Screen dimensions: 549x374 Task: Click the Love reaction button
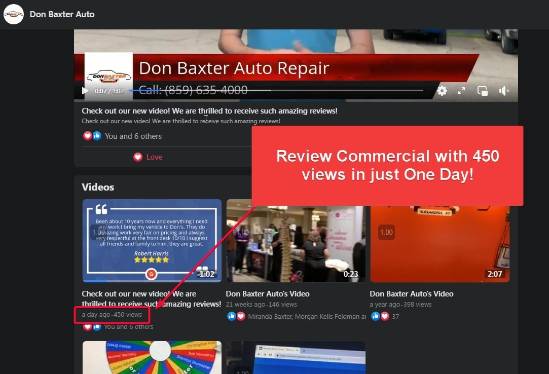(148, 157)
